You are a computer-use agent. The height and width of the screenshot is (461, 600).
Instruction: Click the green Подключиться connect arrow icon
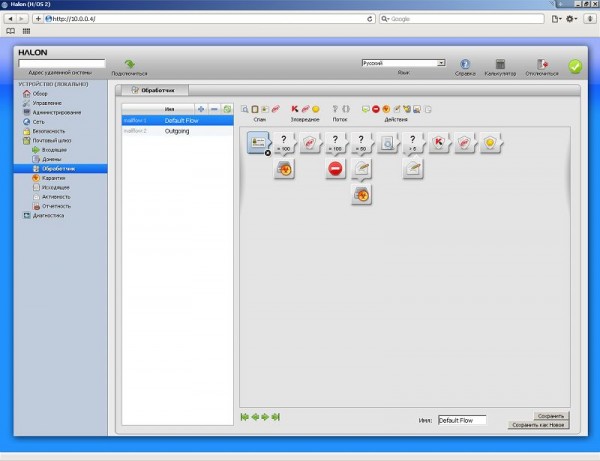(129, 63)
